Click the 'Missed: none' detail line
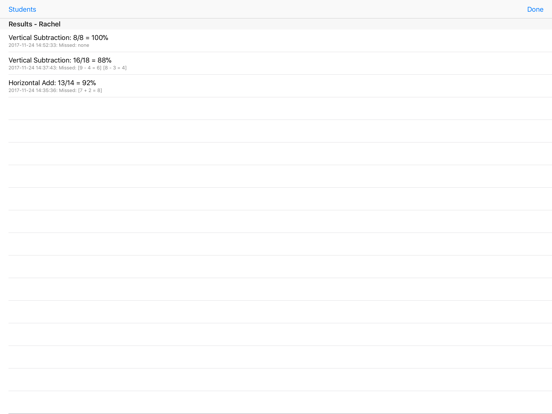This screenshot has height=414, width=552. 74,45
